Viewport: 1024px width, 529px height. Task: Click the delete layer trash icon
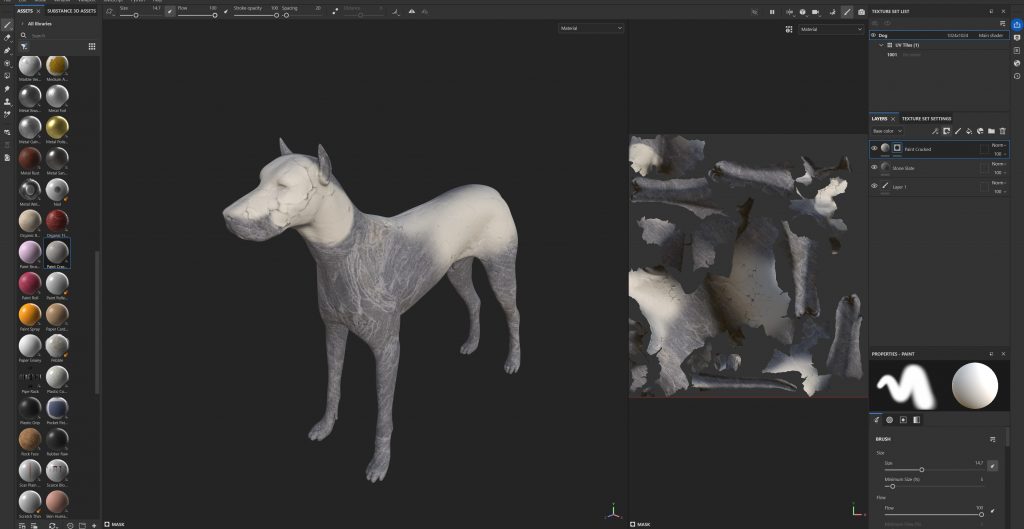coord(1003,131)
